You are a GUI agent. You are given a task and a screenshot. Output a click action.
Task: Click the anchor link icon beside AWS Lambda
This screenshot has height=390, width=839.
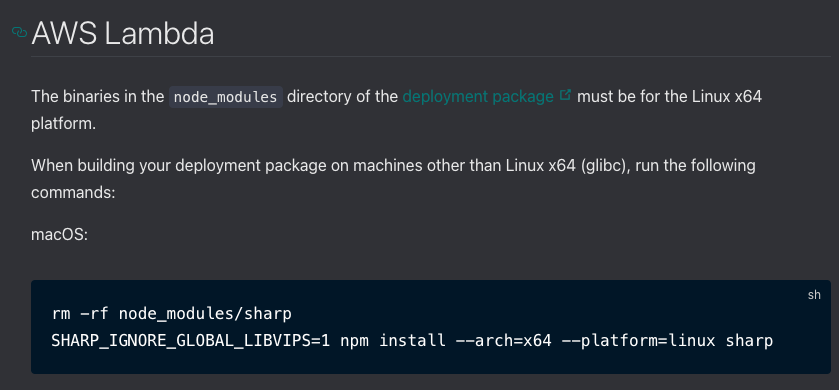coord(19,33)
